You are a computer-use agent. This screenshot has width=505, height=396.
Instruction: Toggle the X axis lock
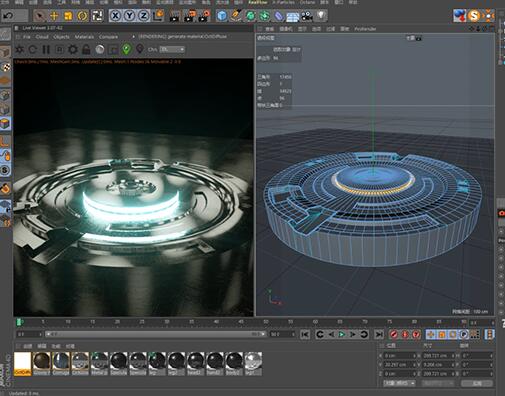[115, 16]
